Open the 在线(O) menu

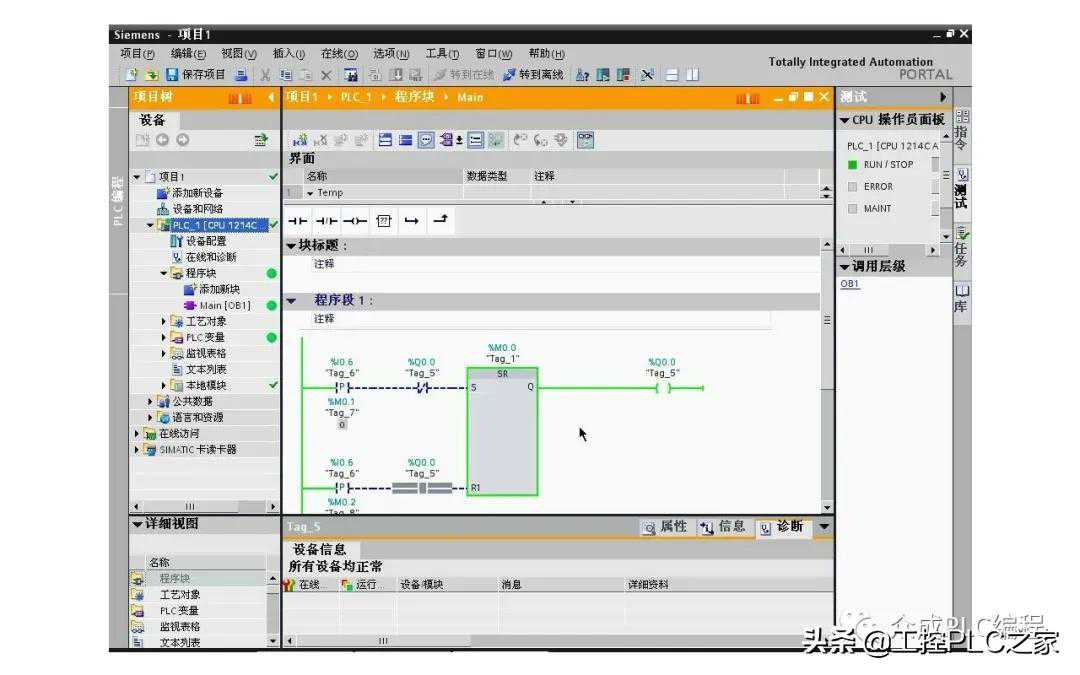pos(339,54)
